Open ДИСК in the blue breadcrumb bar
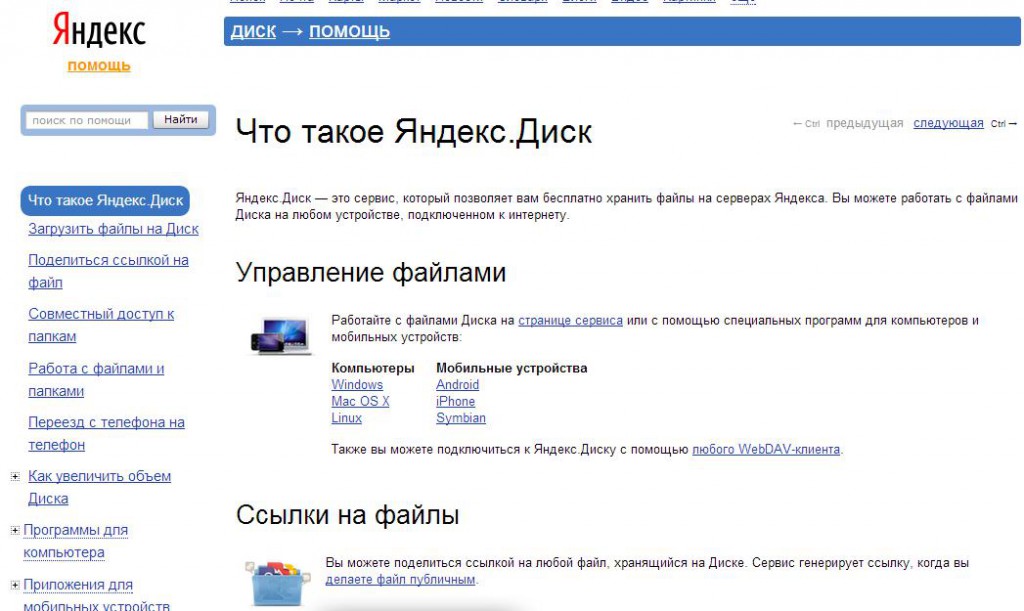 point(253,31)
